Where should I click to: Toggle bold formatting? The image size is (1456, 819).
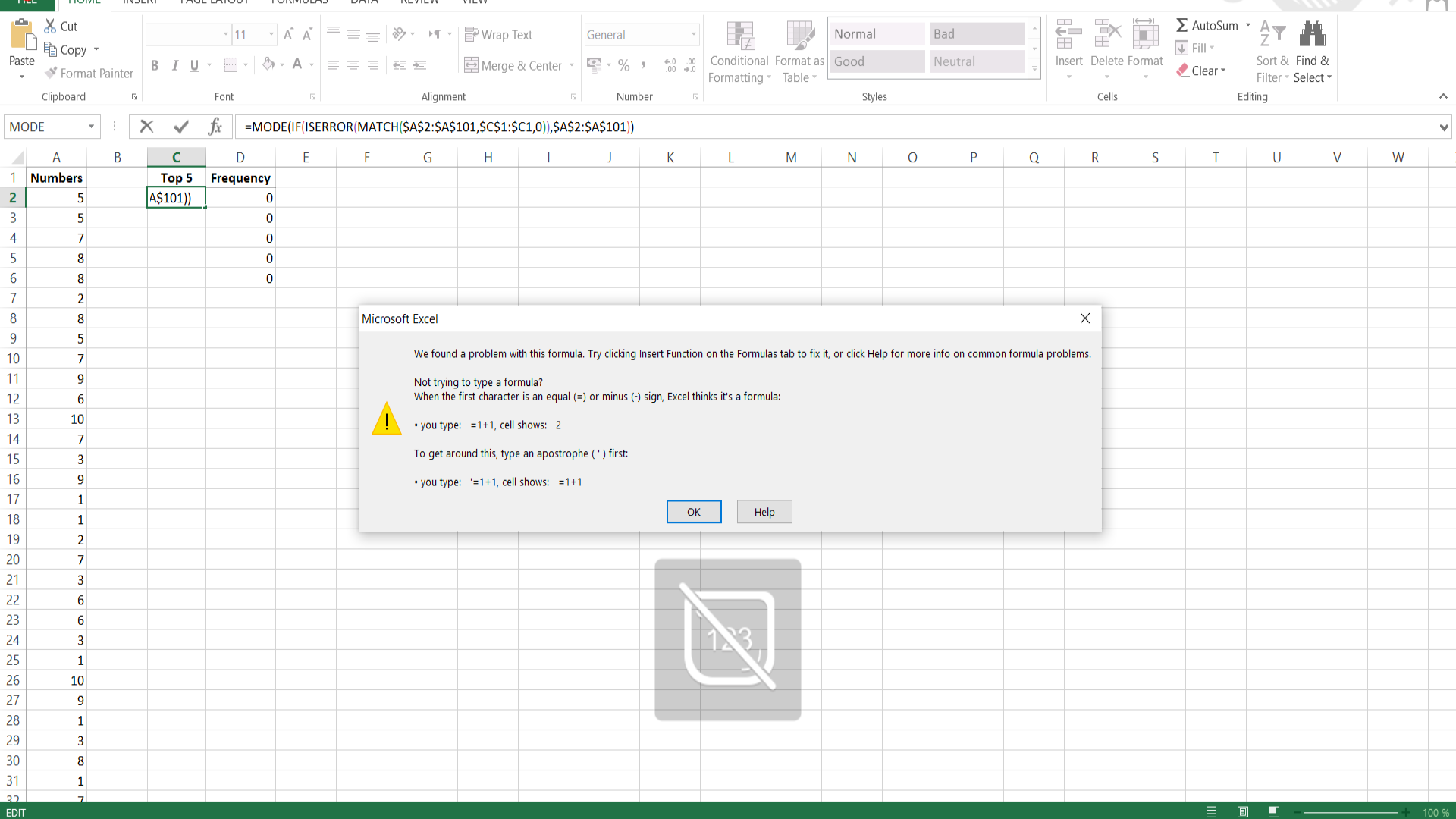pyautogui.click(x=155, y=65)
